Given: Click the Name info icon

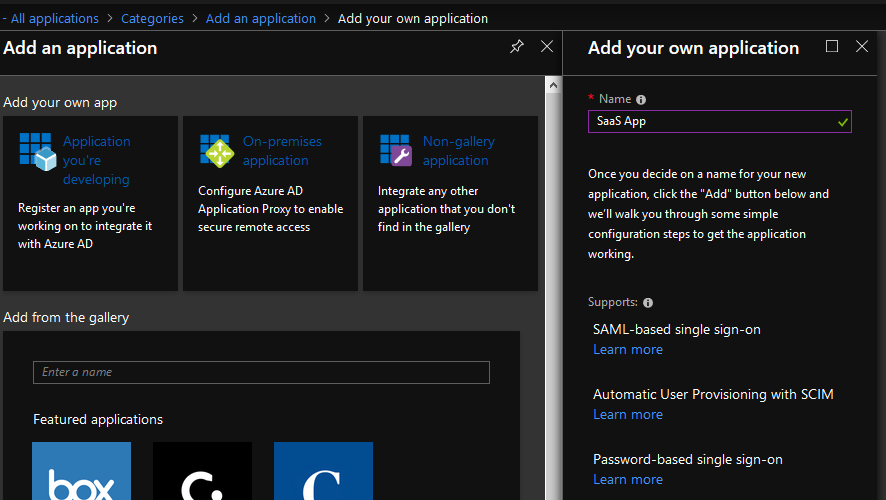Looking at the screenshot, I should pyautogui.click(x=641, y=99).
